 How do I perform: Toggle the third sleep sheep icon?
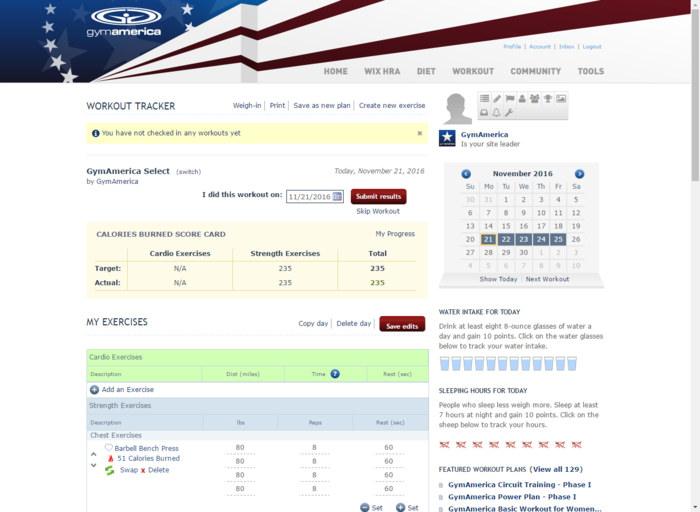pos(477,445)
